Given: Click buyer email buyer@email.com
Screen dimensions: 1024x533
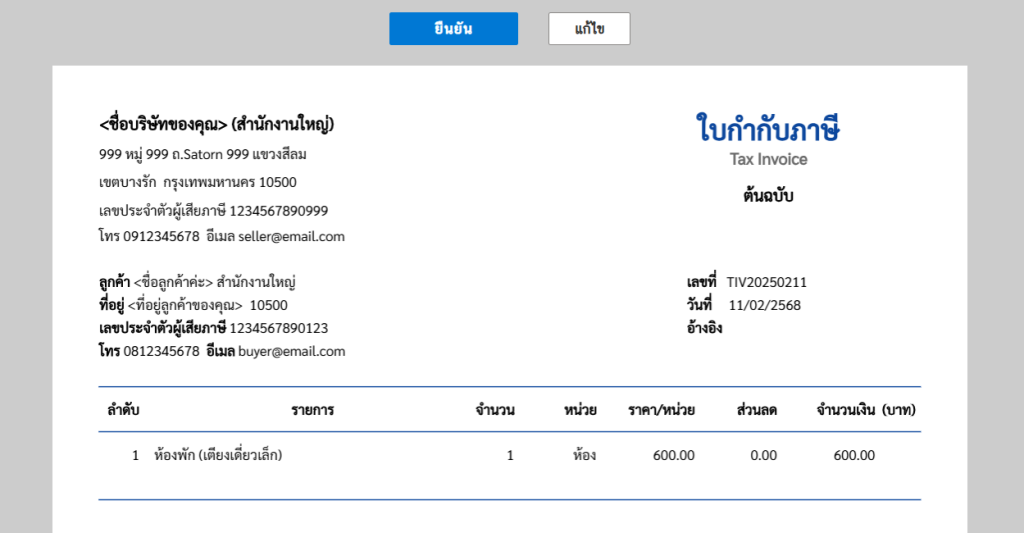Looking at the screenshot, I should click(291, 351).
